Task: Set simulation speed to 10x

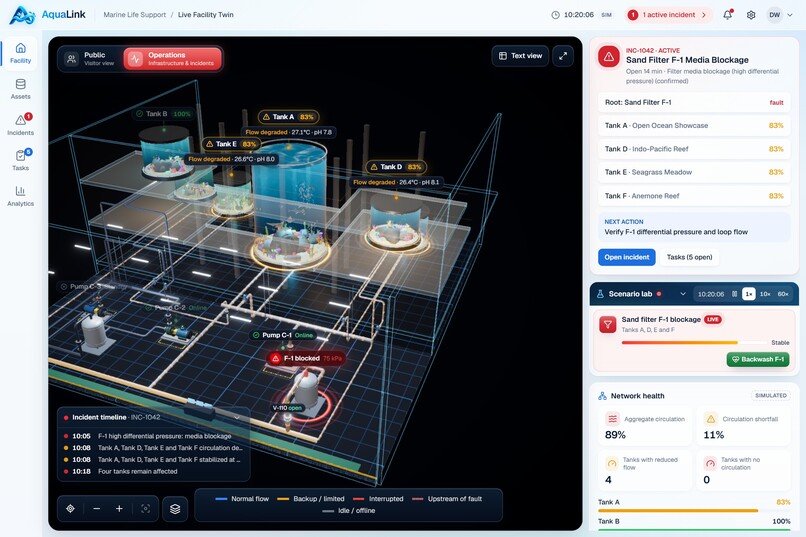Action: (x=765, y=294)
